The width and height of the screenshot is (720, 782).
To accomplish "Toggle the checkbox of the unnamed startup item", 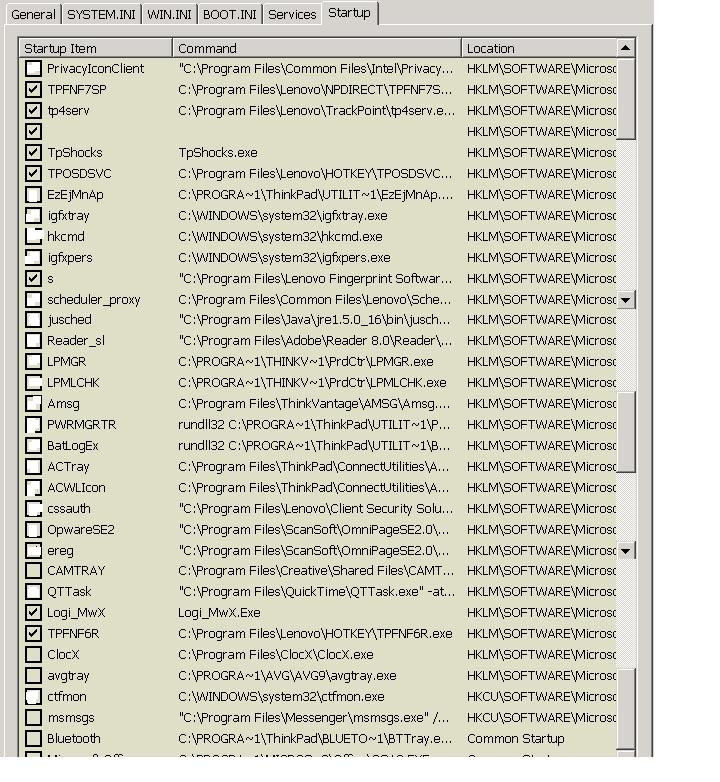I will [33, 131].
